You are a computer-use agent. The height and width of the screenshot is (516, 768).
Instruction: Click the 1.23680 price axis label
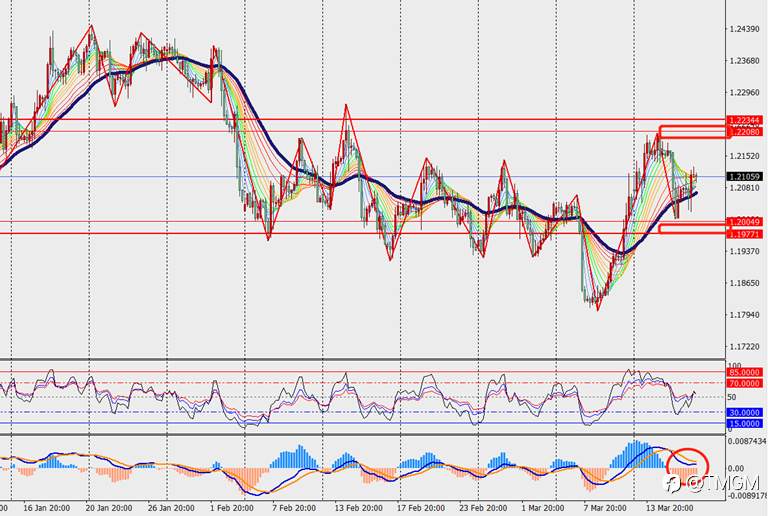[x=744, y=61]
